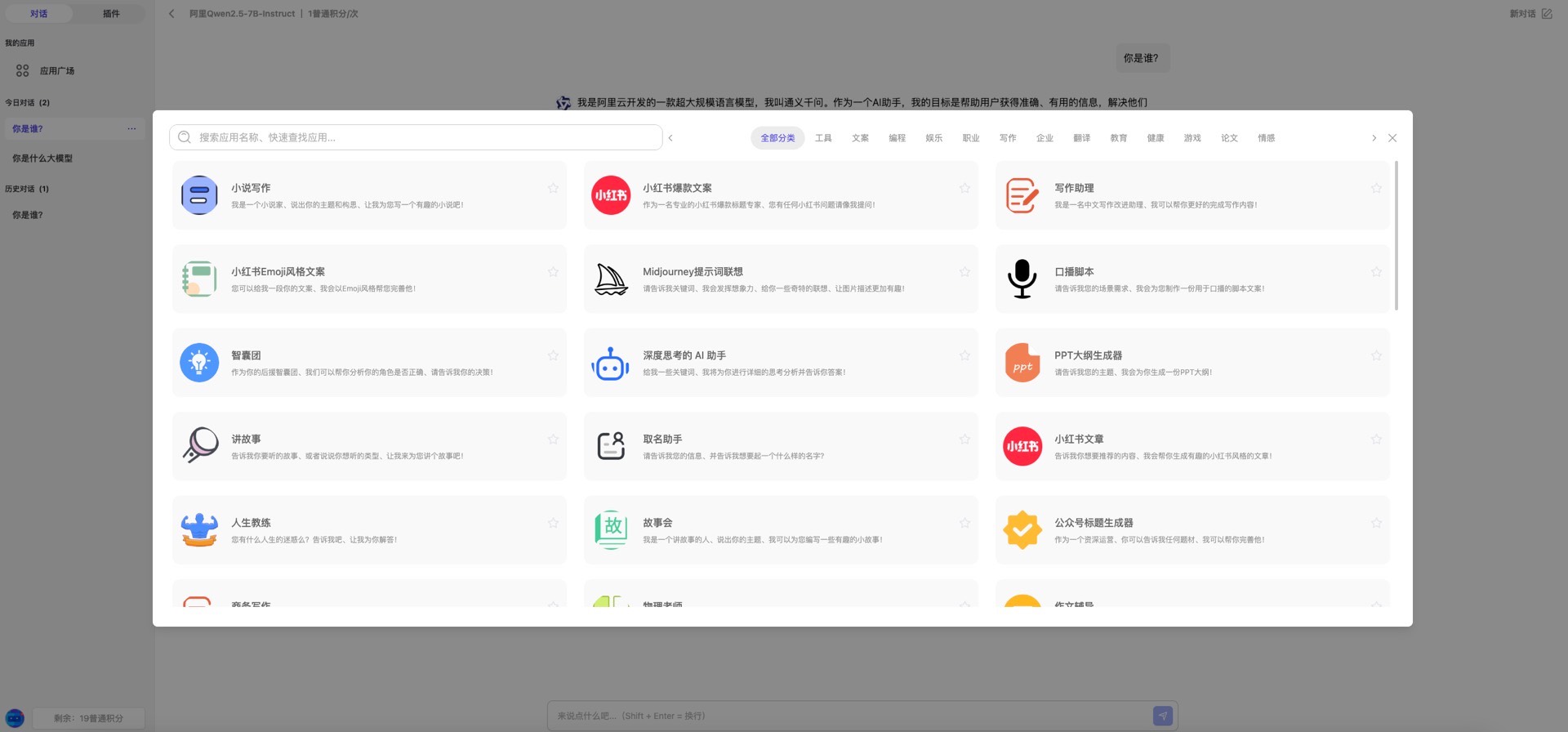The width and height of the screenshot is (1568, 732).
Task: Switch to the 插件 tab in sidebar
Action: pyautogui.click(x=111, y=14)
